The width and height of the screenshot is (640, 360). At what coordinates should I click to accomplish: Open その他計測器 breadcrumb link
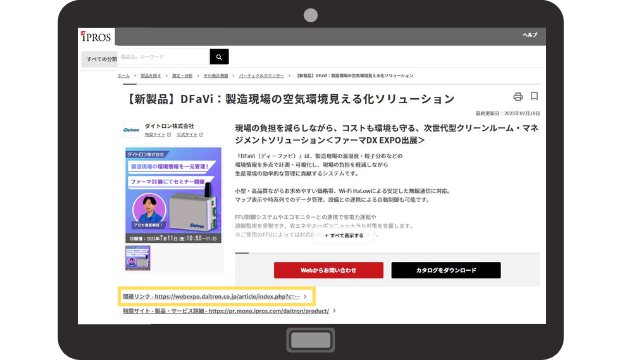(216, 76)
